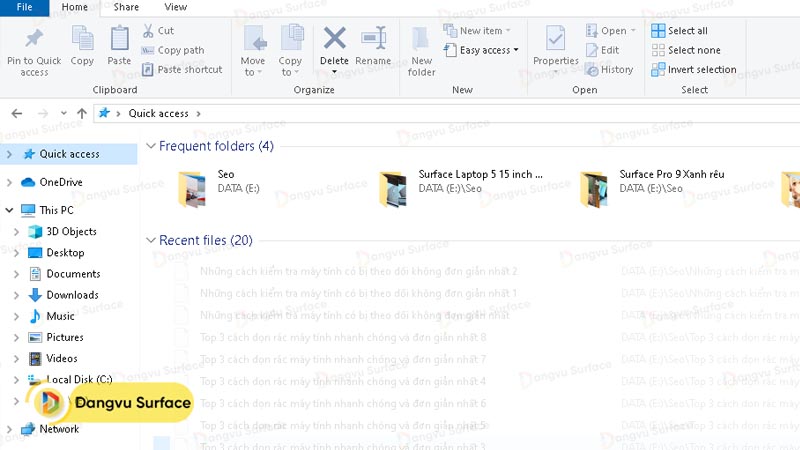Screen dimensions: 800x450
Task: Switch to the View ribbon tab
Action: (x=176, y=7)
